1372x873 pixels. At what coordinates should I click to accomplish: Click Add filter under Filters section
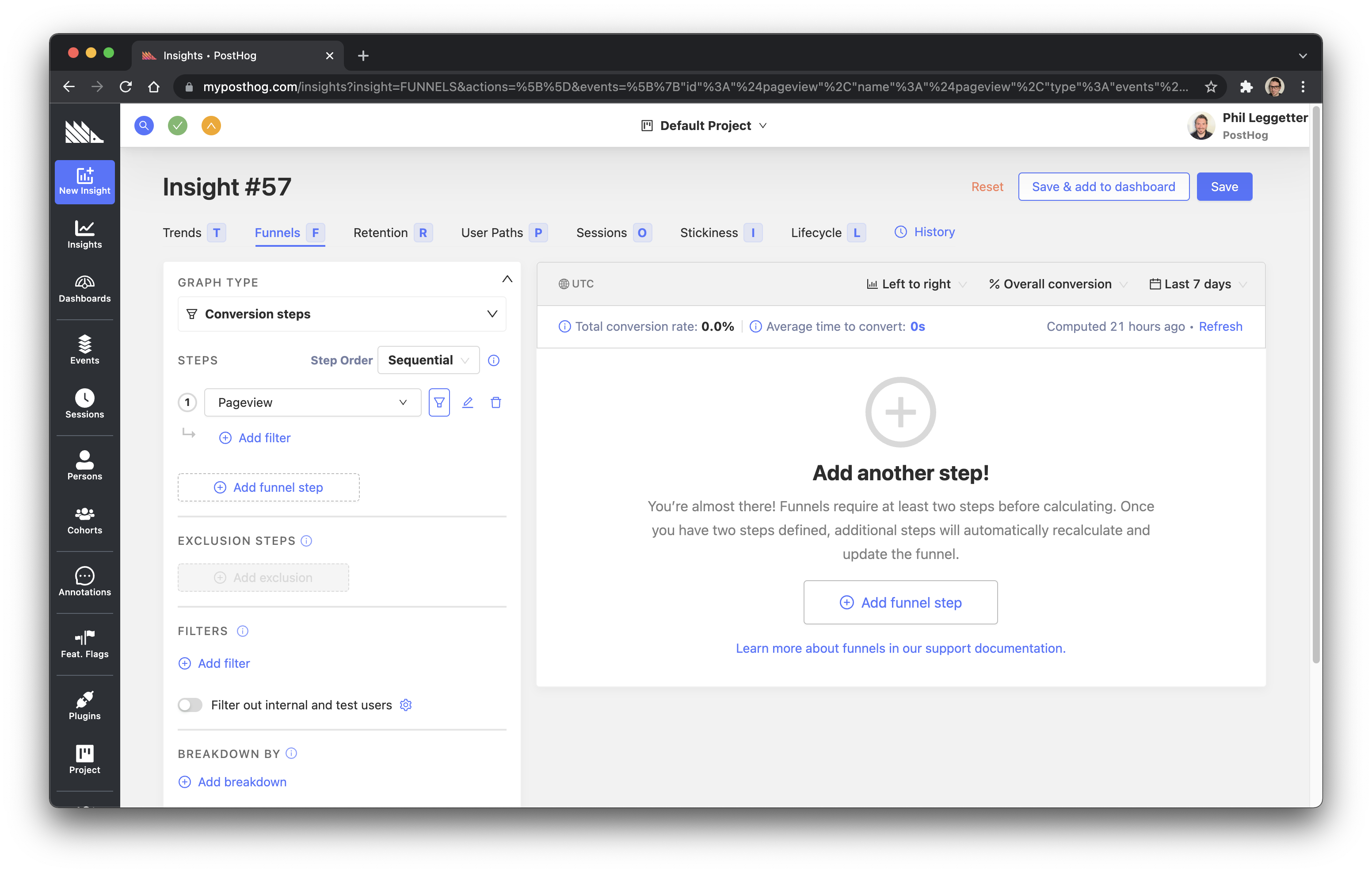(x=214, y=663)
